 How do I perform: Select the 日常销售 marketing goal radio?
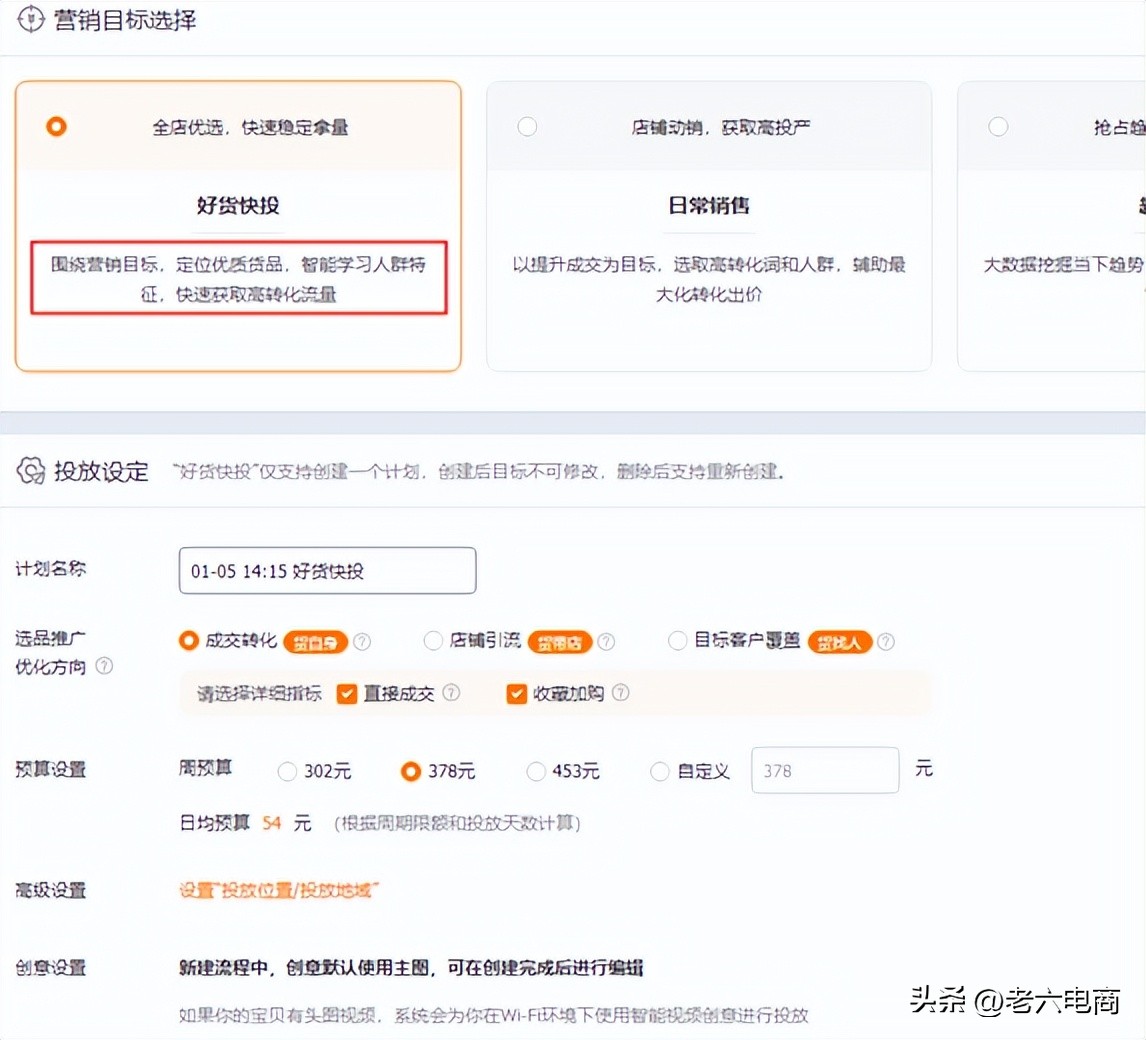[x=527, y=126]
